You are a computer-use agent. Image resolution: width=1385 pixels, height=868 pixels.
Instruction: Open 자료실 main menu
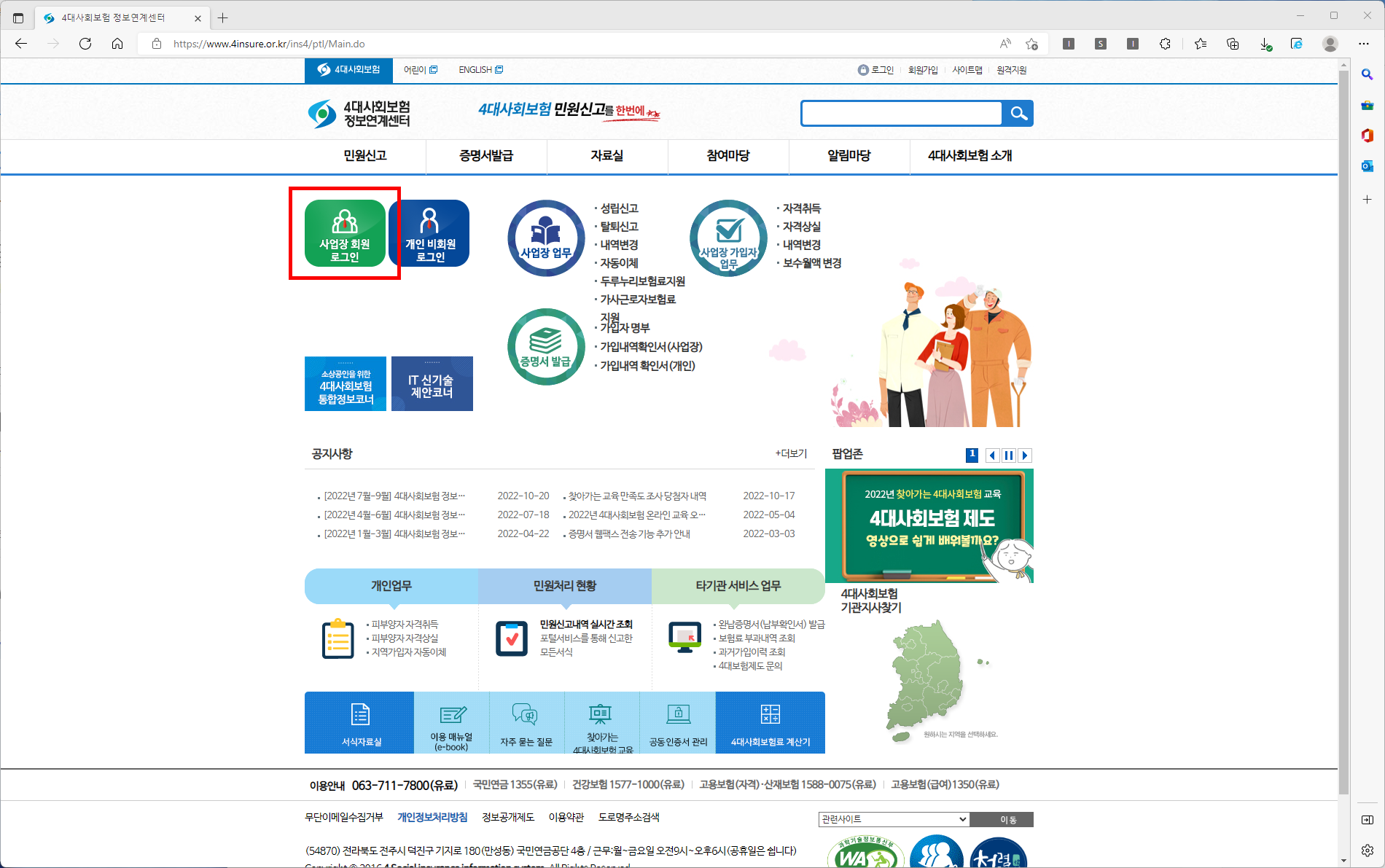(607, 156)
